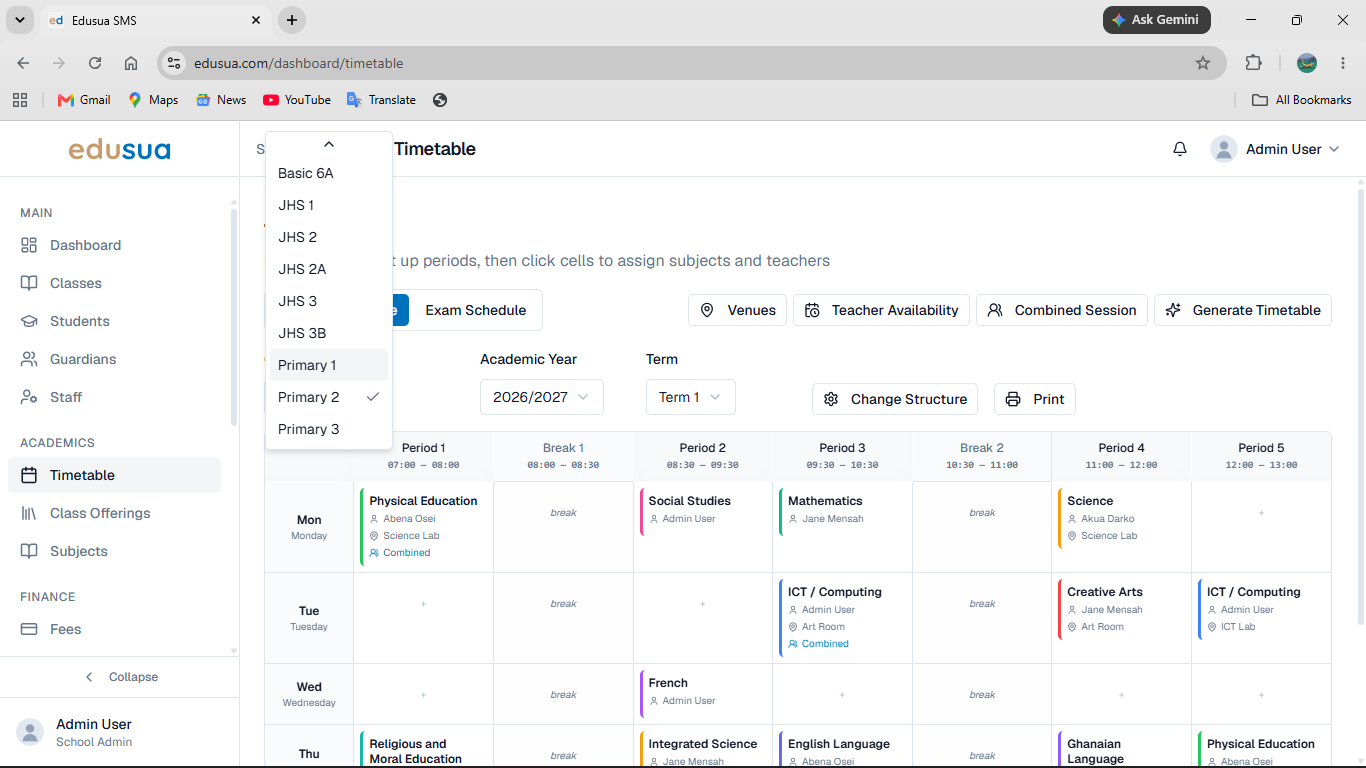Expand the Admin User account menu
1366x768 pixels.
pyautogui.click(x=1276, y=149)
